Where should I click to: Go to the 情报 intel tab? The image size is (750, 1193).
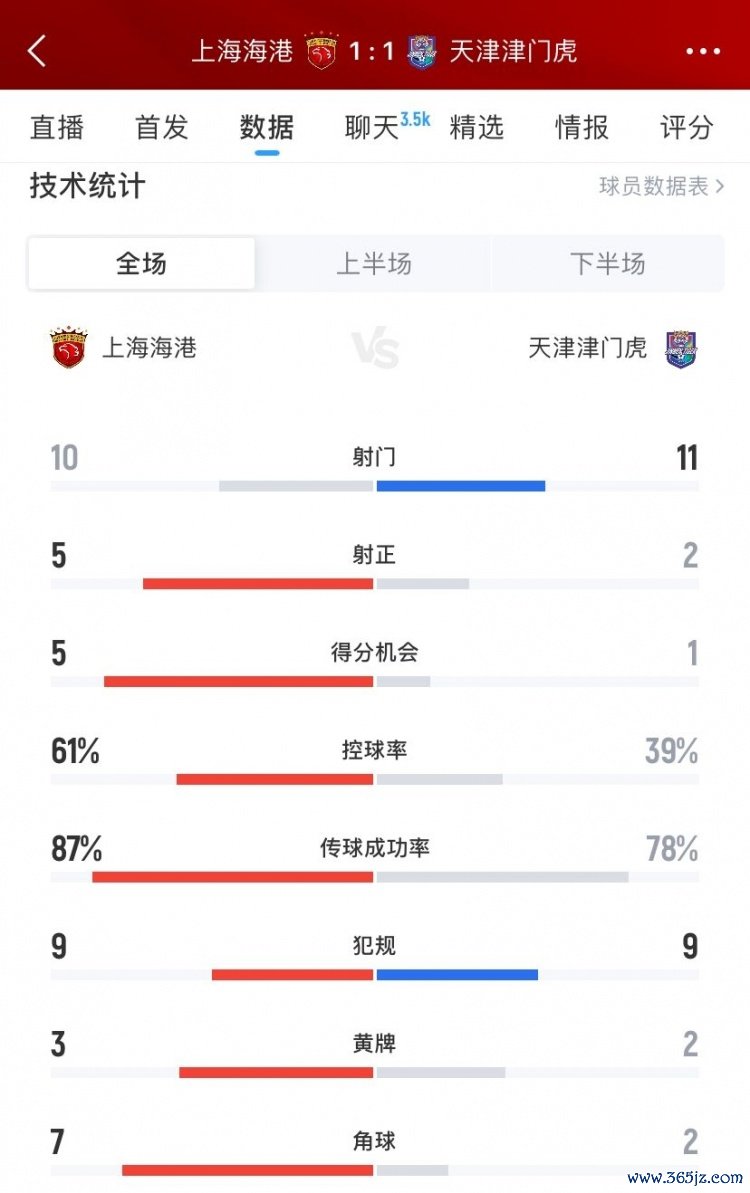582,128
